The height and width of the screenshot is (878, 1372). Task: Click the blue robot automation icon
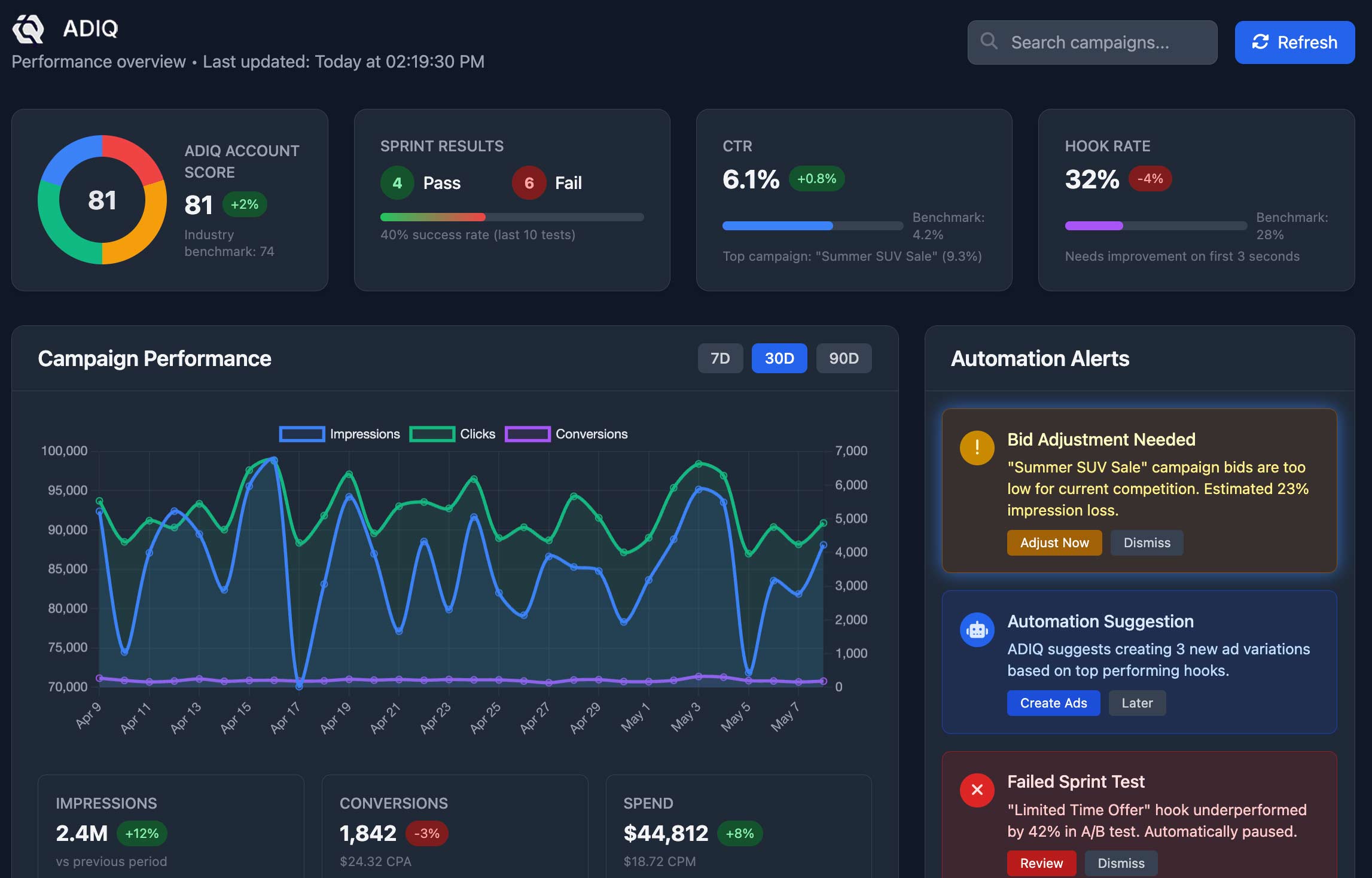[977, 630]
